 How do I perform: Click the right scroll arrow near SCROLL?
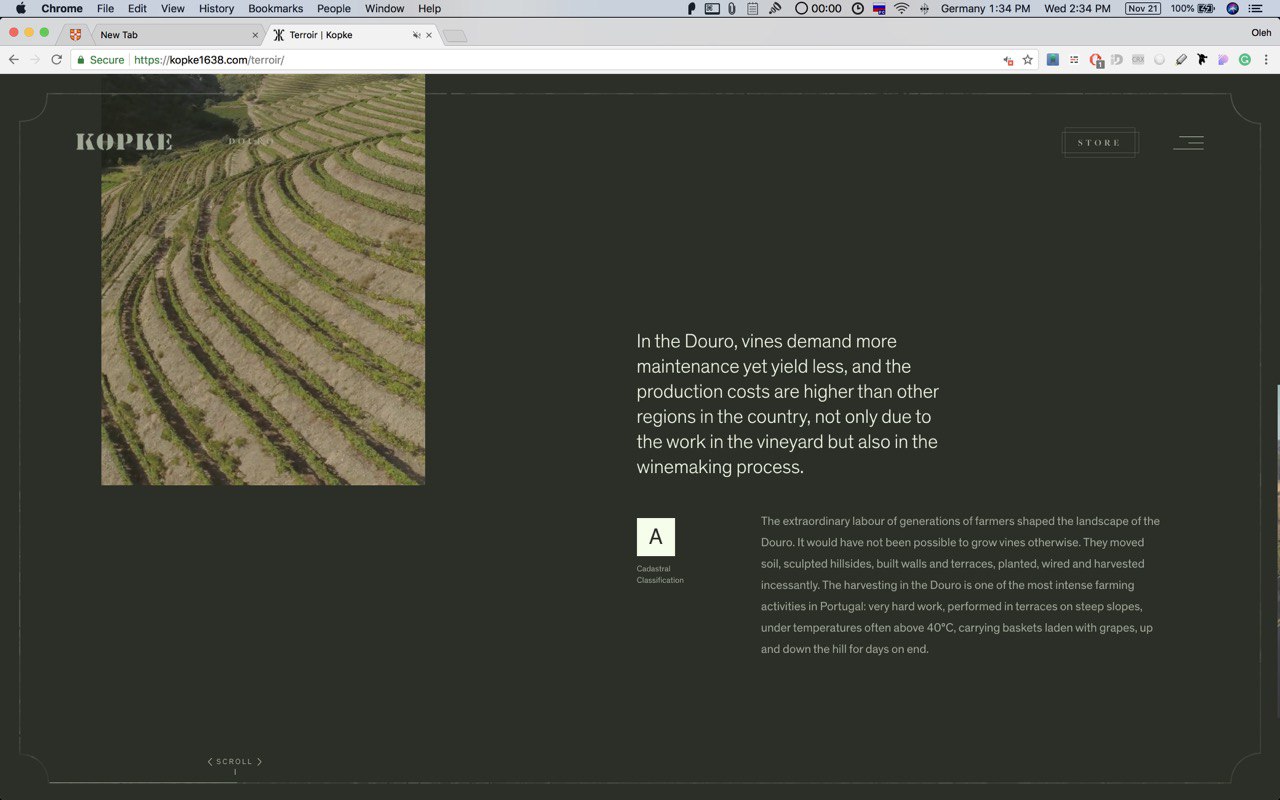[259, 762]
